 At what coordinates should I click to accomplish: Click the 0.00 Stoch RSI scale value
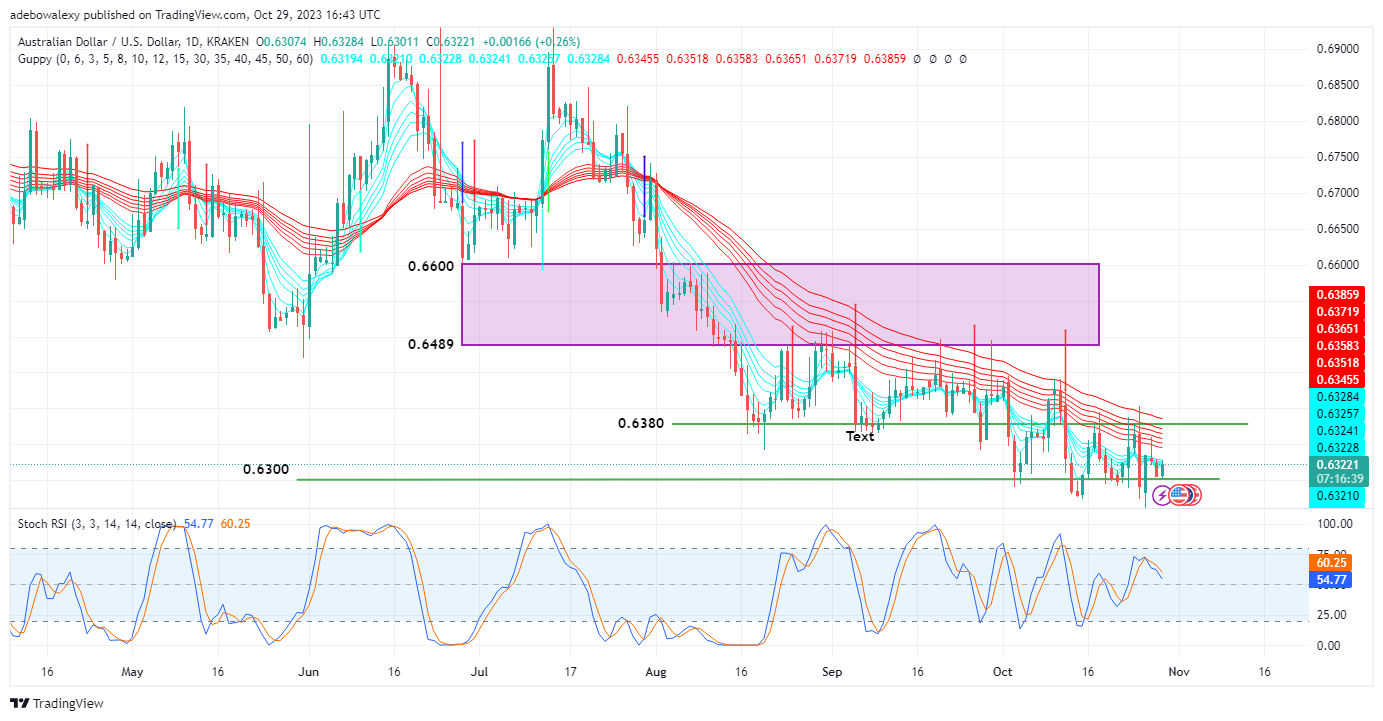[1329, 646]
